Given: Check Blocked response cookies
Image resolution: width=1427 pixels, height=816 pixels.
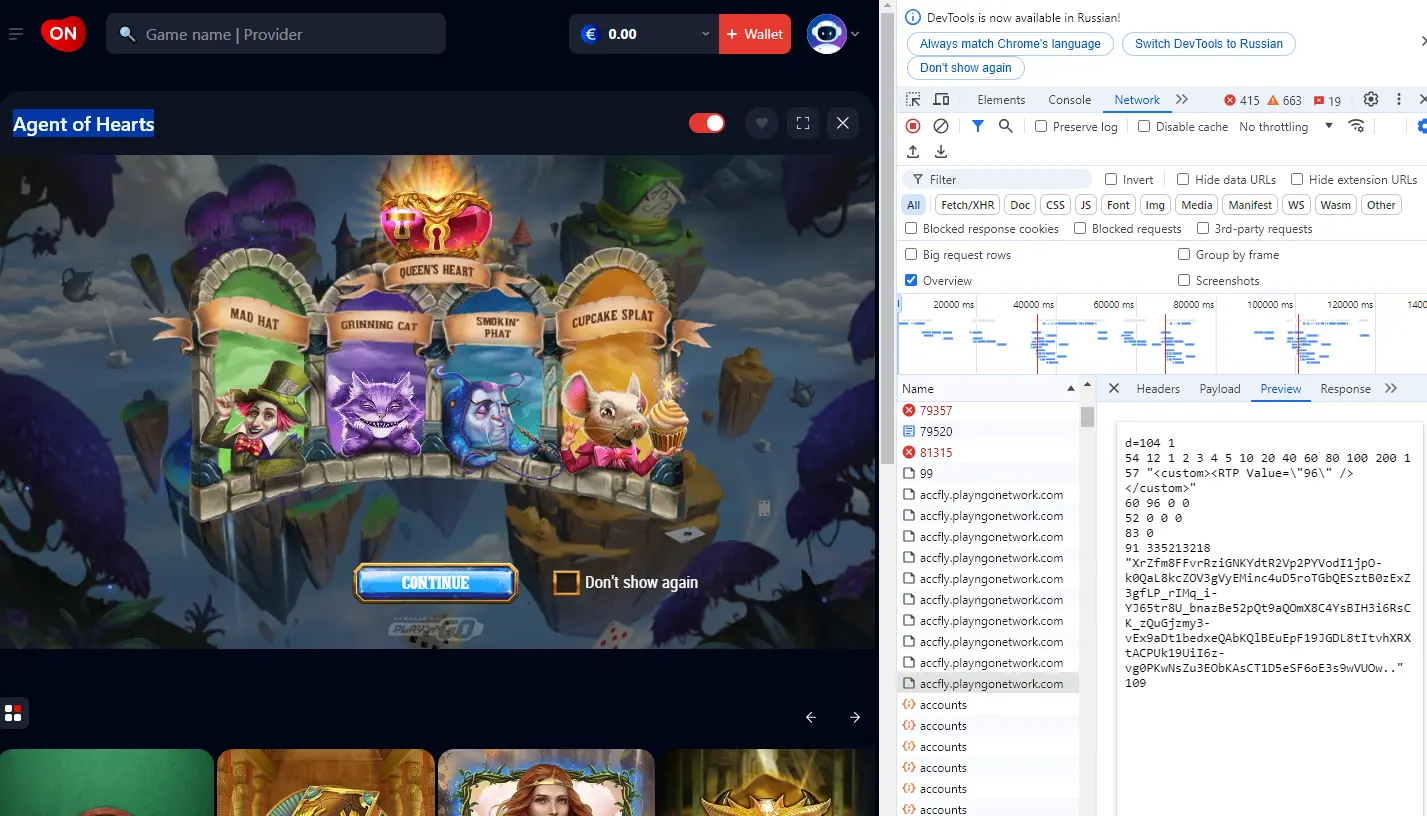Looking at the screenshot, I should 911,229.
